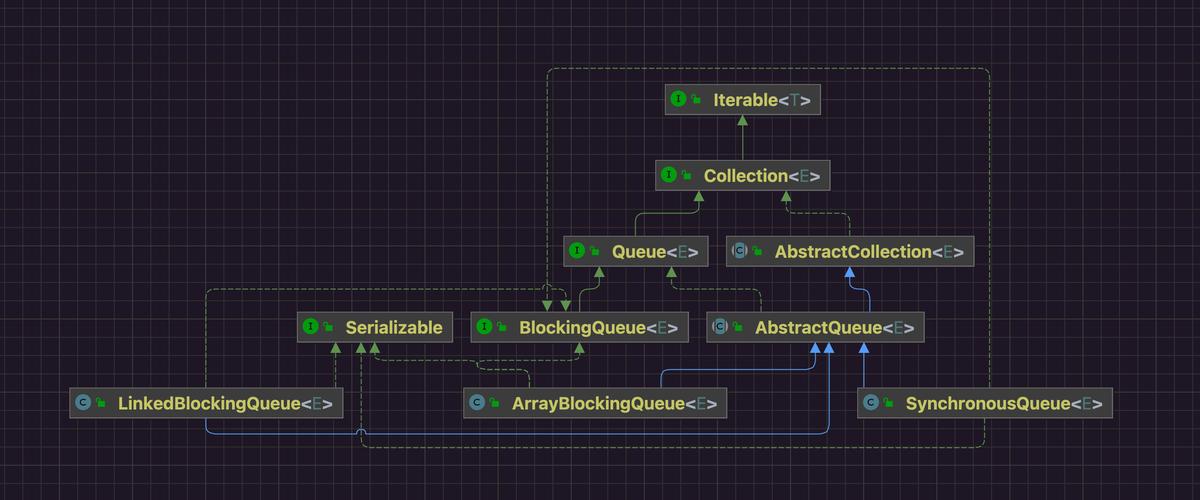Click the interface icon on Iterable node

point(679,100)
